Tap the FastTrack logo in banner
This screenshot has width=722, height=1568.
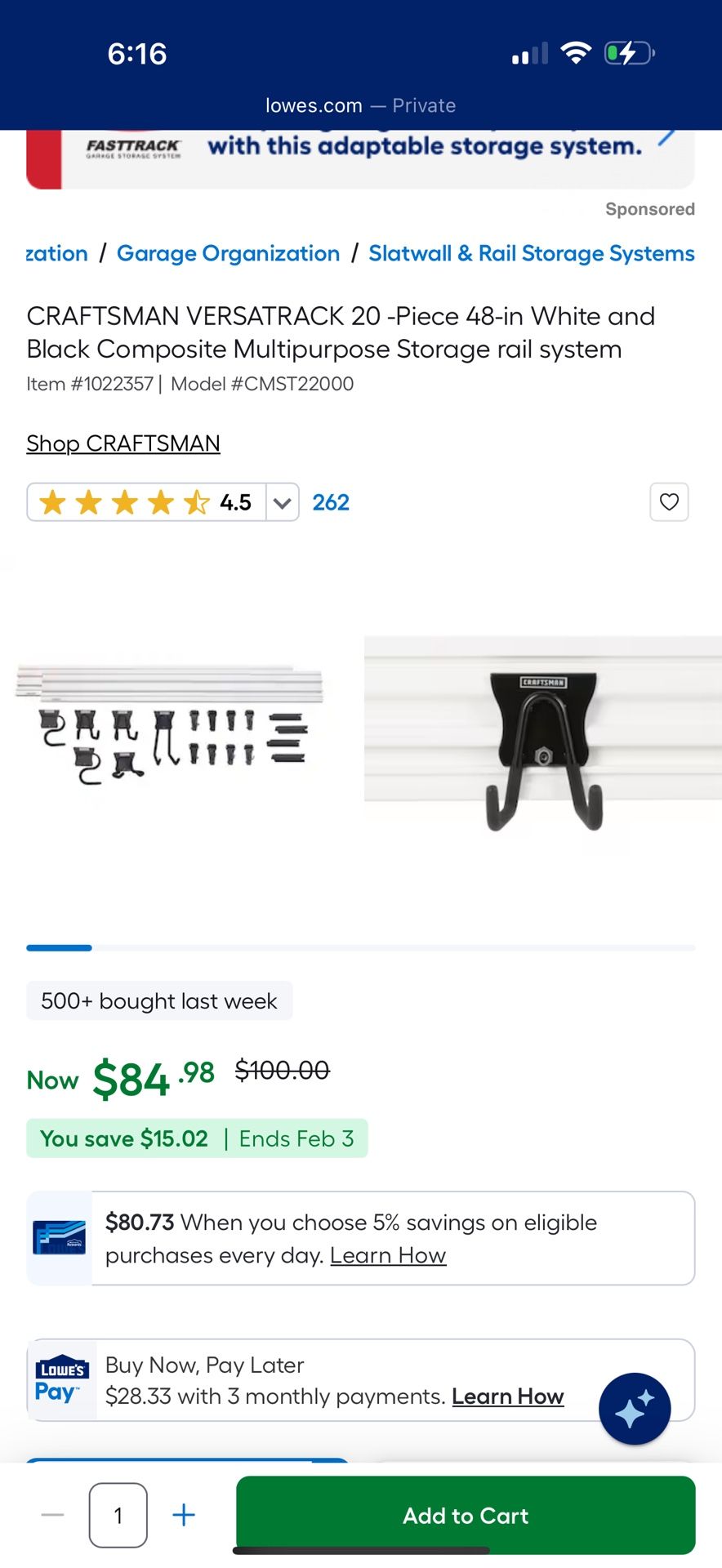[x=133, y=148]
